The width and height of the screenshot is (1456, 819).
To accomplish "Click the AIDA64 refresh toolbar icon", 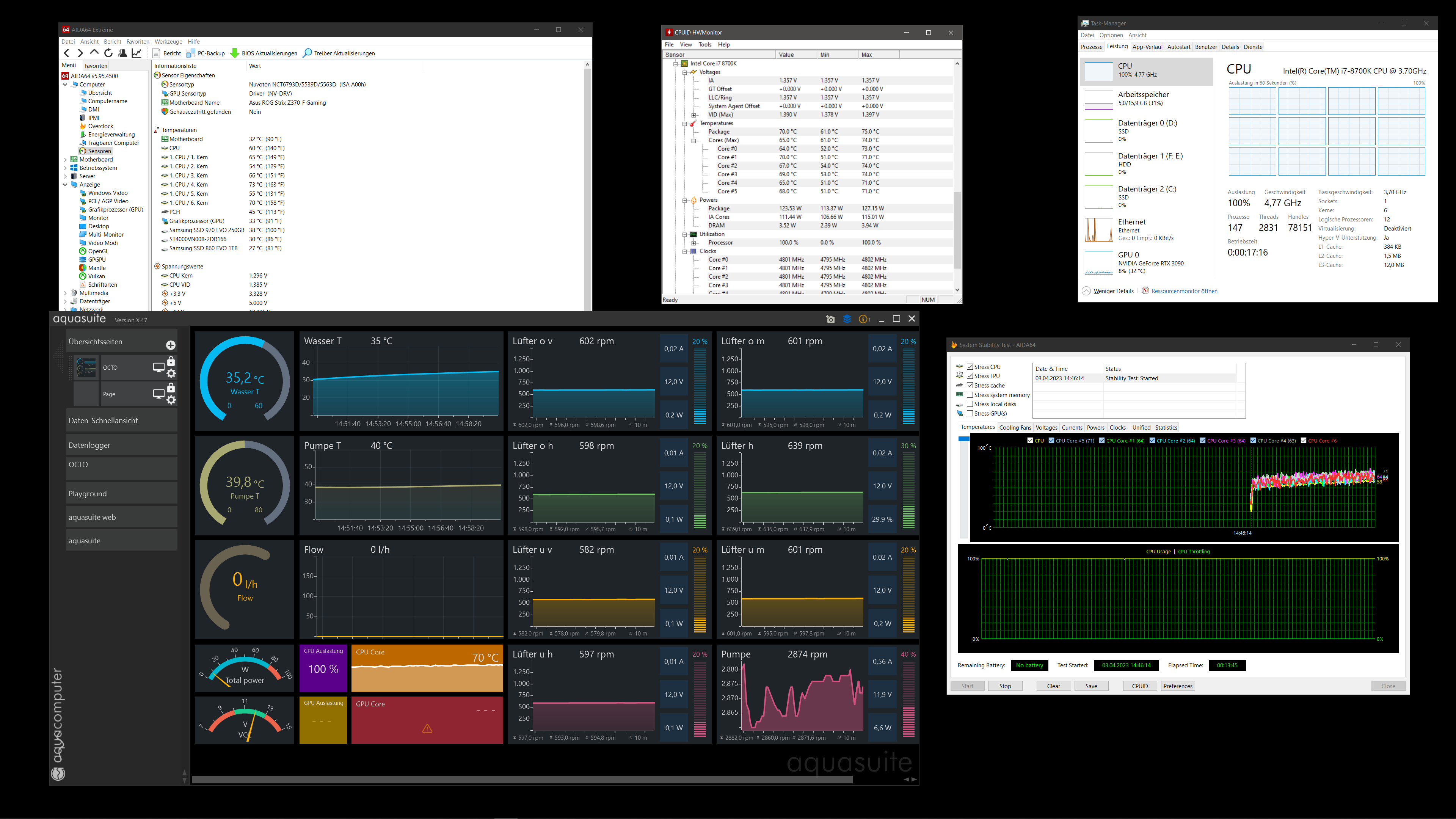I will click(108, 53).
